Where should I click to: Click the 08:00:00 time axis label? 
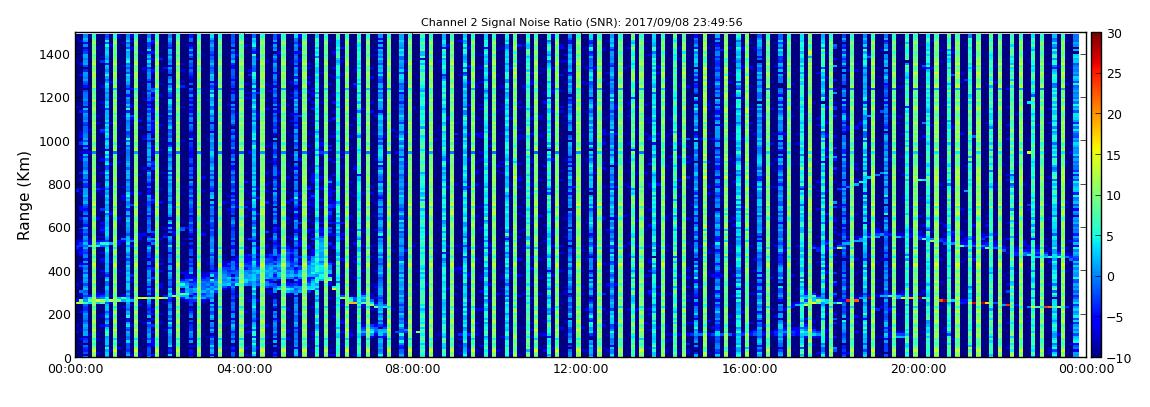[413, 369]
